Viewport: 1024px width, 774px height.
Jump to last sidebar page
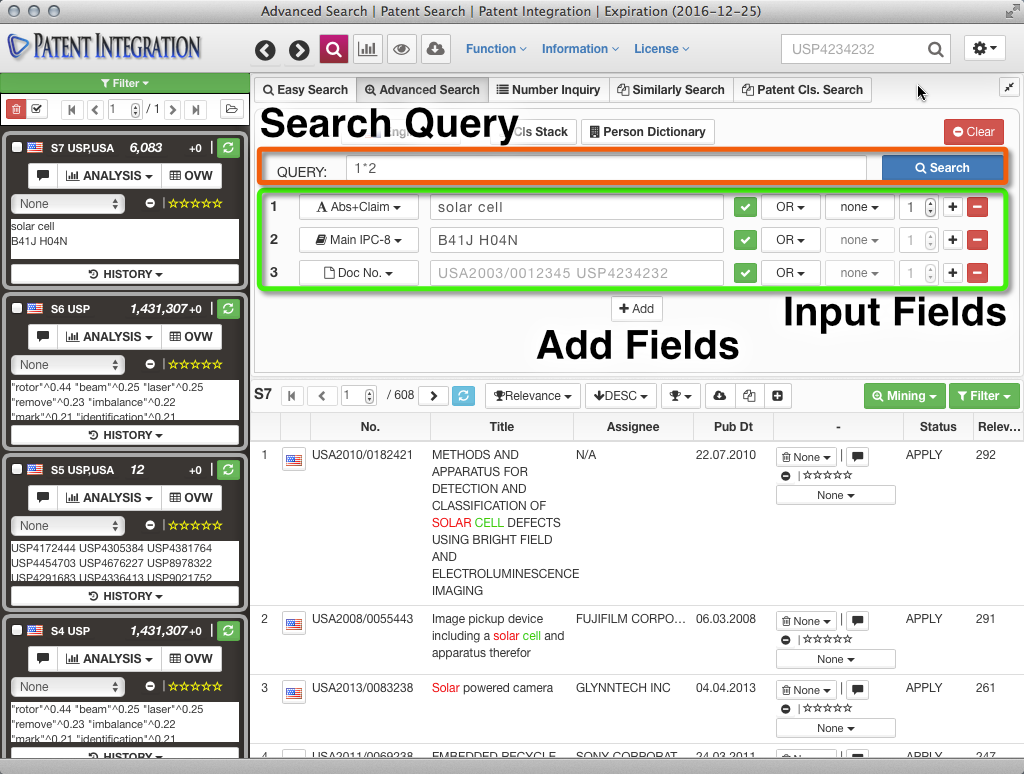(195, 109)
